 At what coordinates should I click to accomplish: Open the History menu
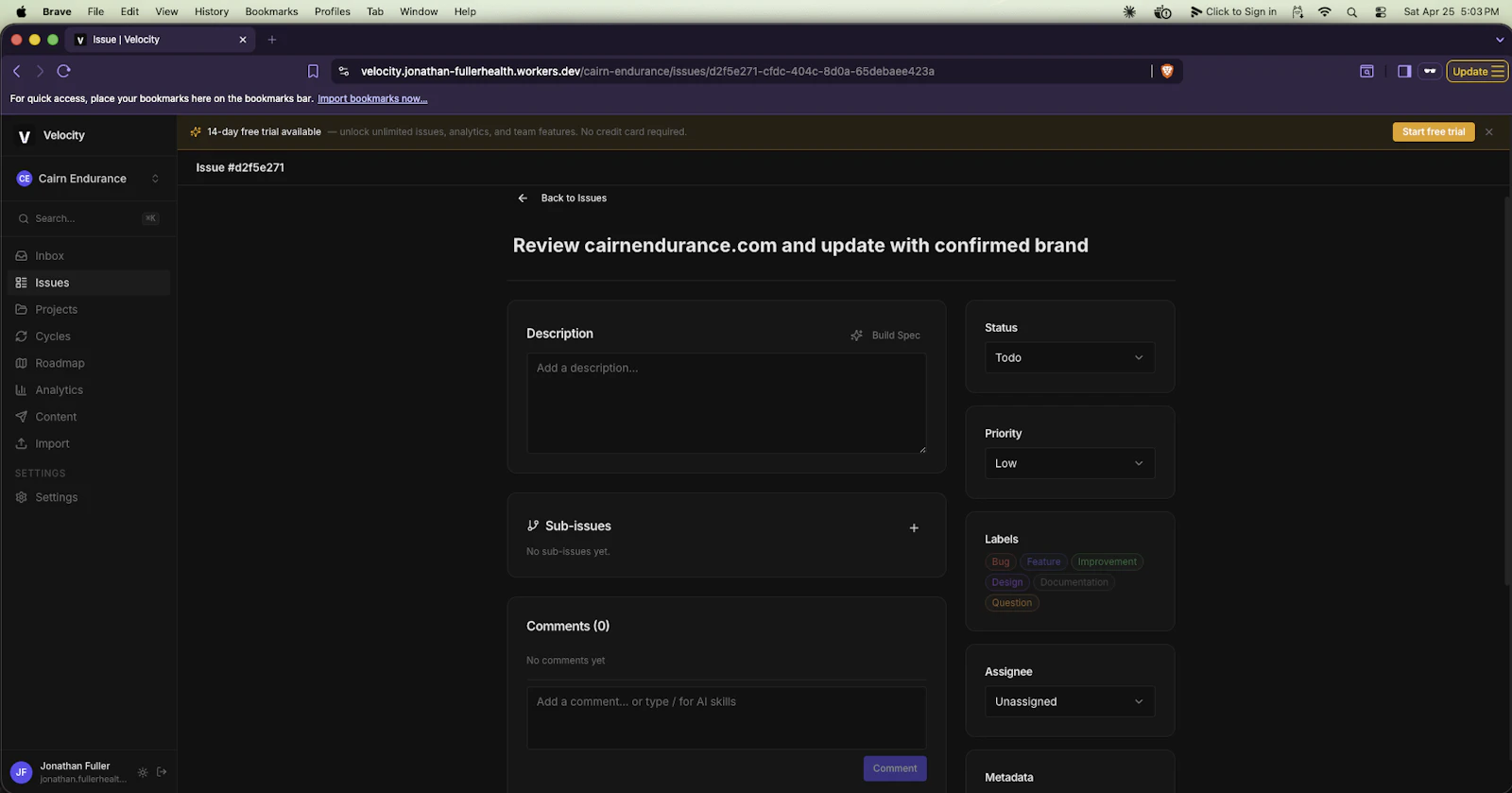click(x=212, y=11)
